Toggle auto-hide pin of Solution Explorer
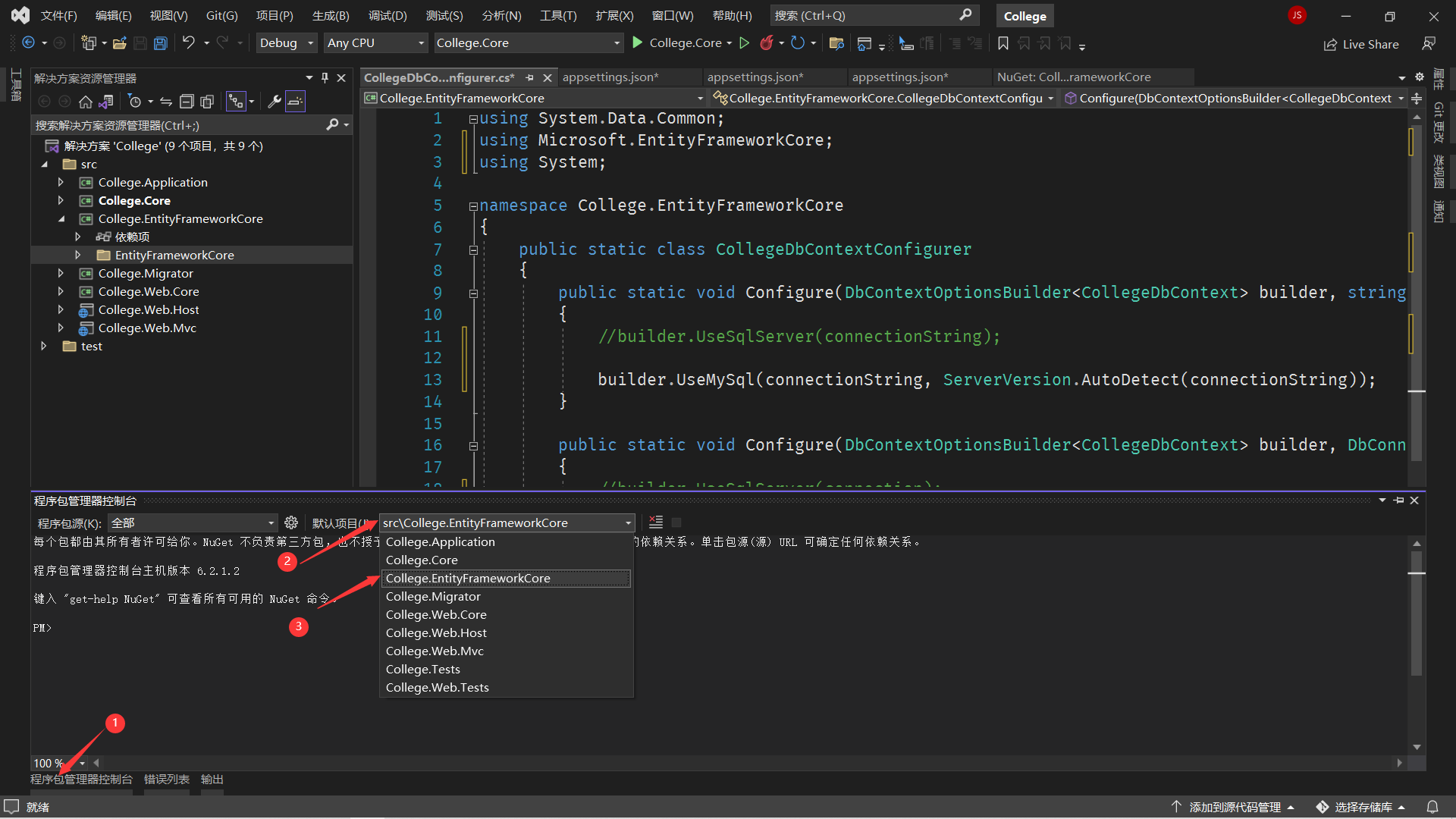 pyautogui.click(x=325, y=78)
